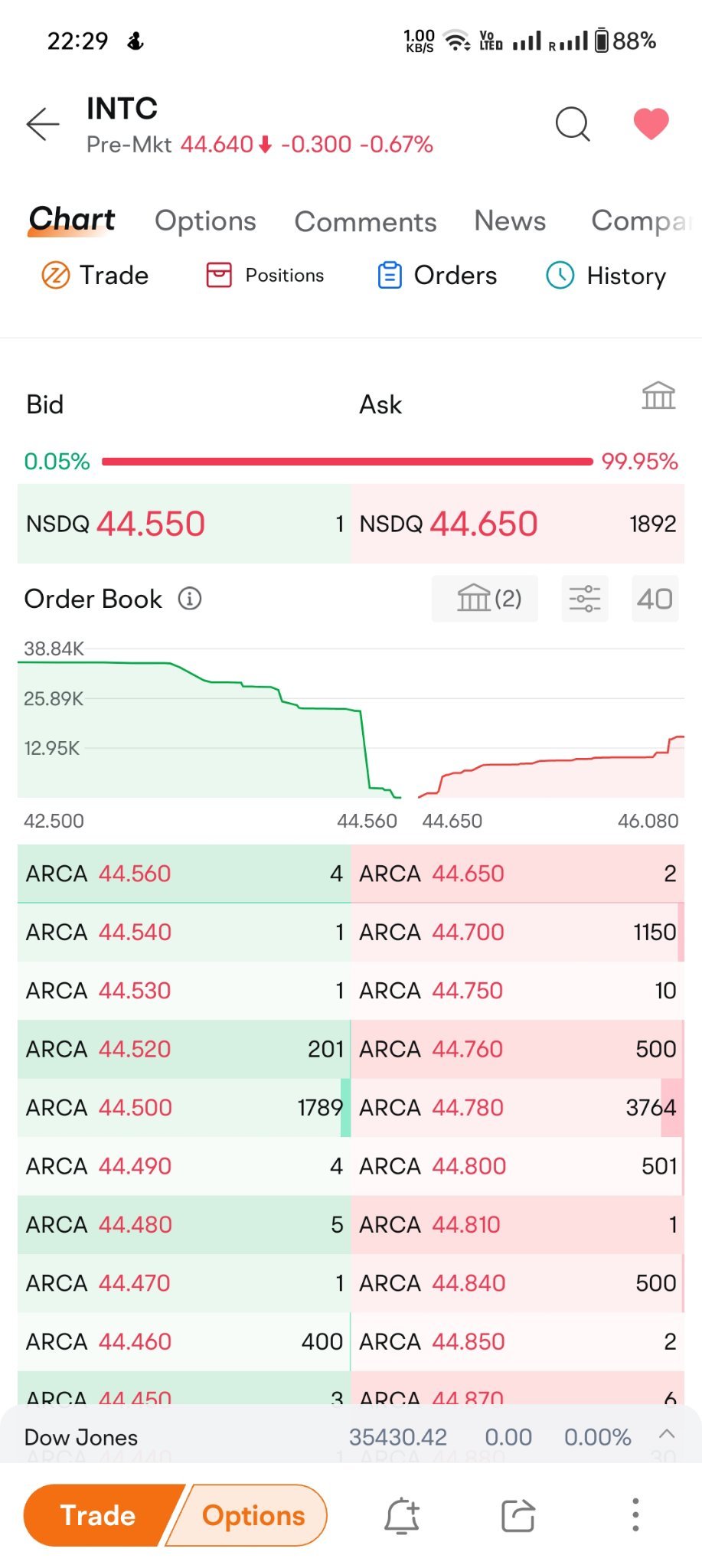Image resolution: width=702 pixels, height=1568 pixels.
Task: Tap the back arrow beside INTC
Action: pyautogui.click(x=42, y=124)
